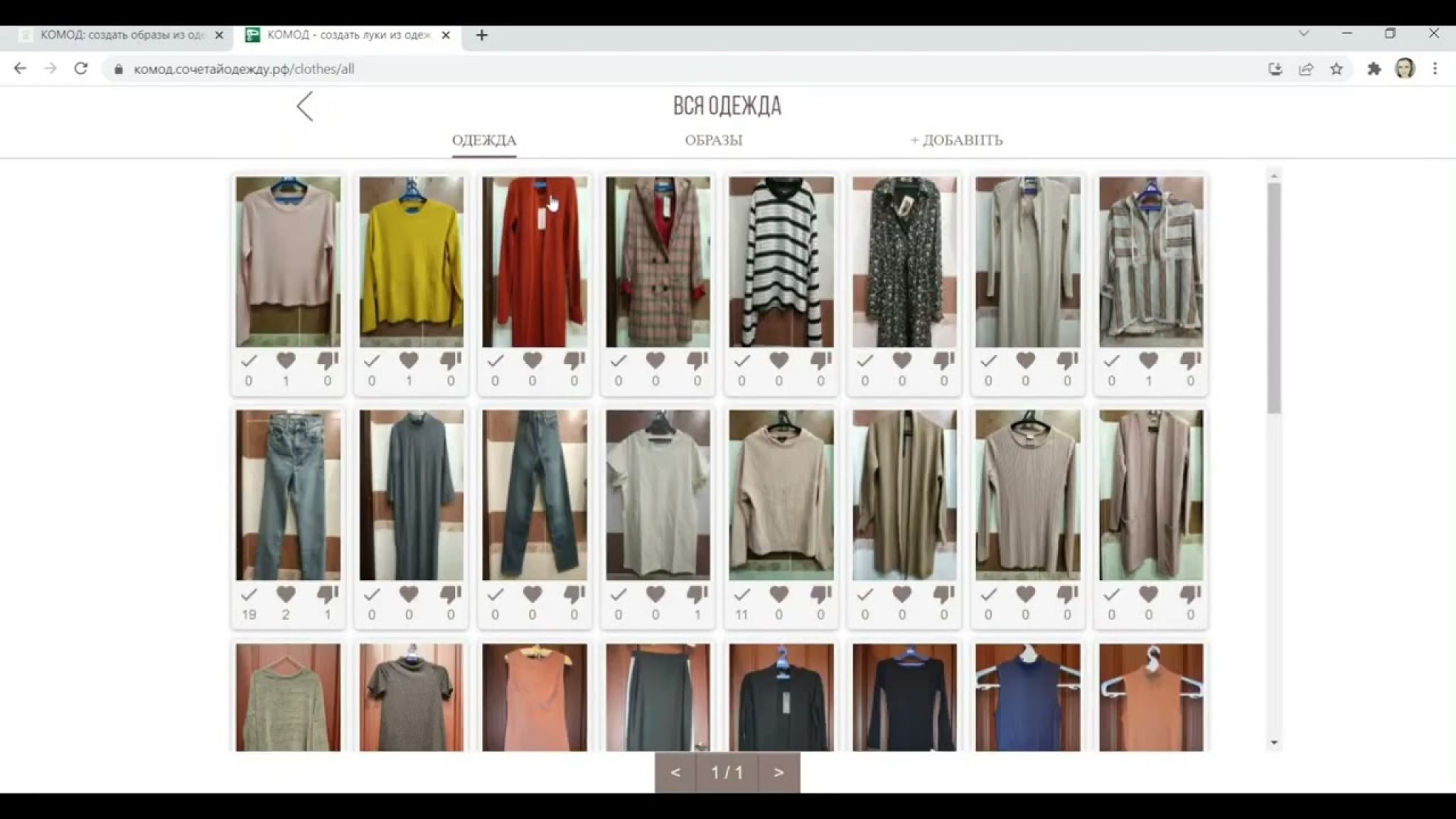Reload the page
This screenshot has width=1456, height=819.
point(81,69)
